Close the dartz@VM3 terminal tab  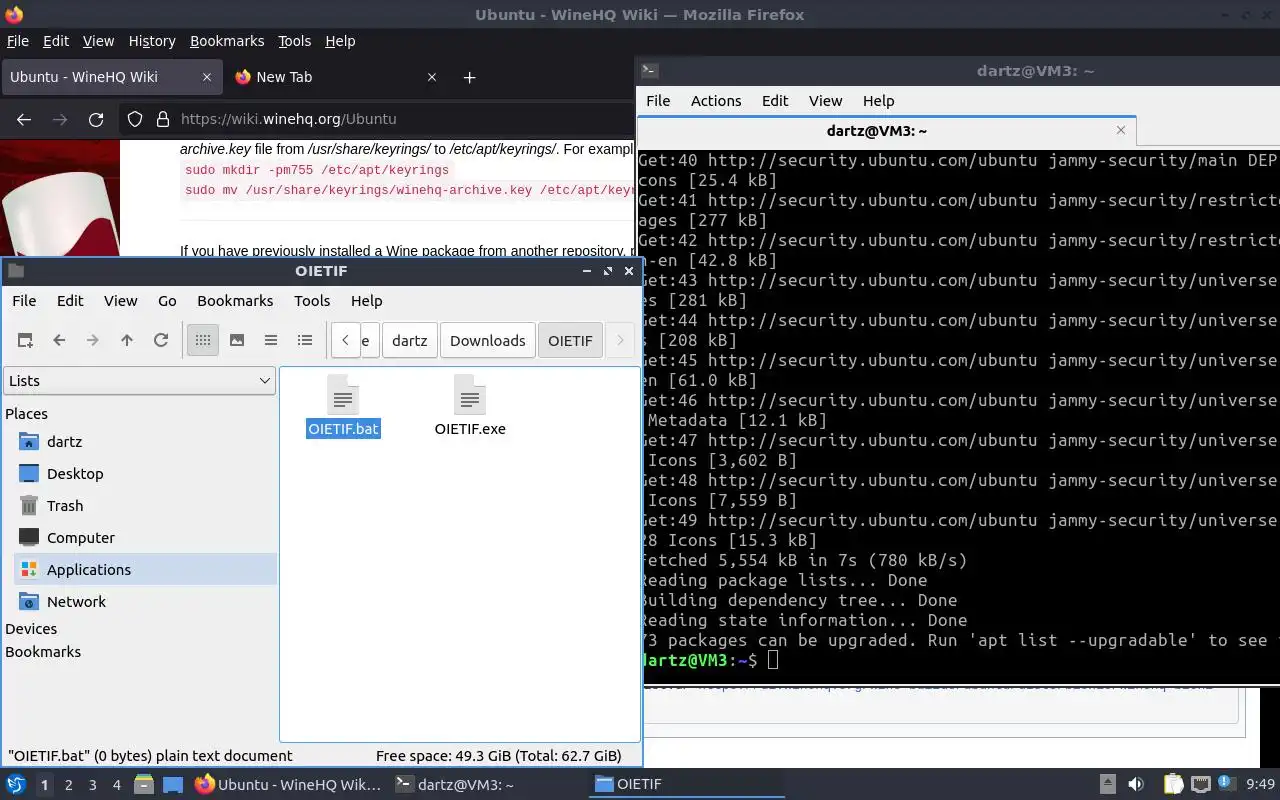pos(1120,130)
